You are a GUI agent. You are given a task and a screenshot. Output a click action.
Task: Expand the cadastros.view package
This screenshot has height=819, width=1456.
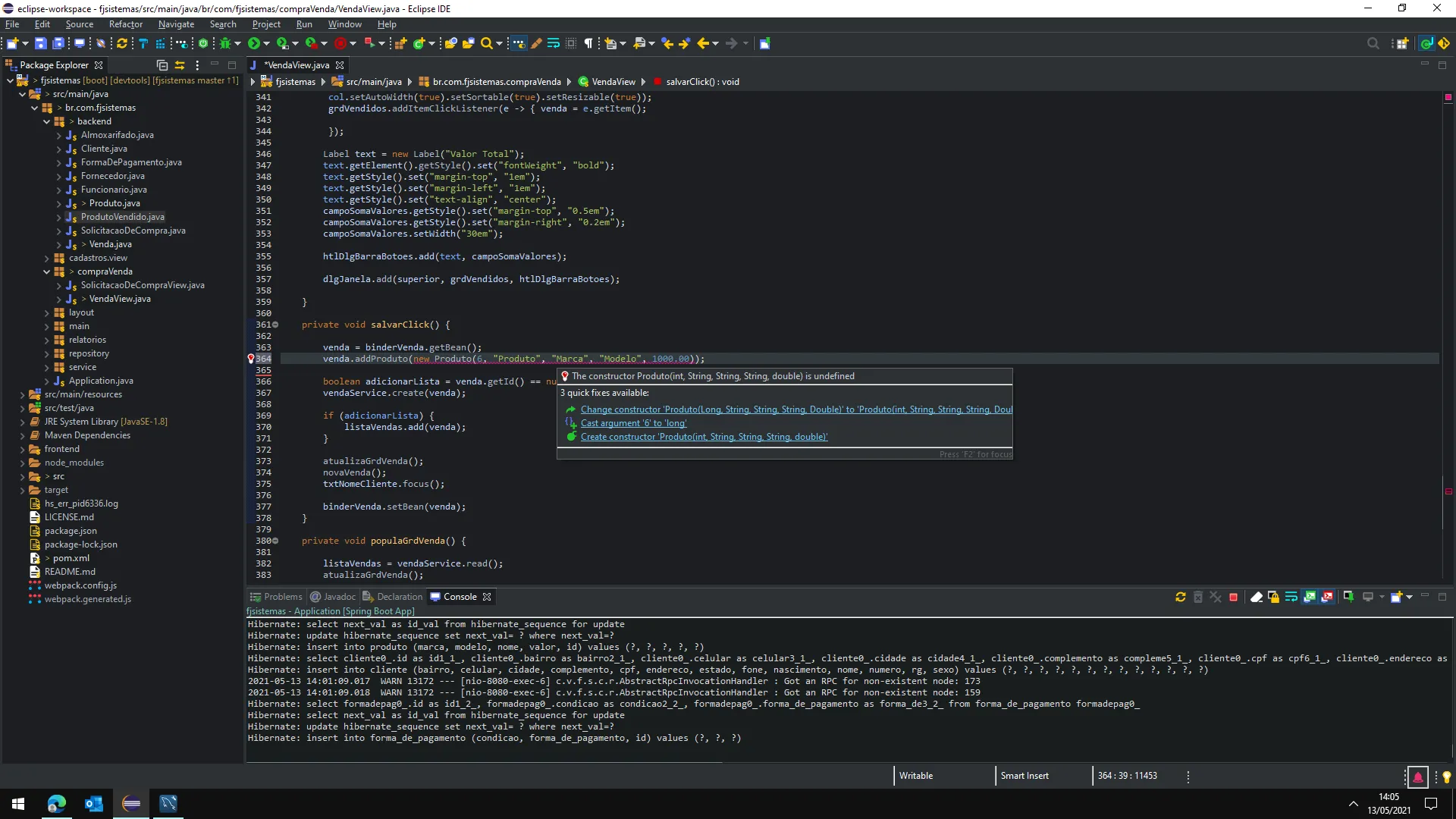coord(47,258)
